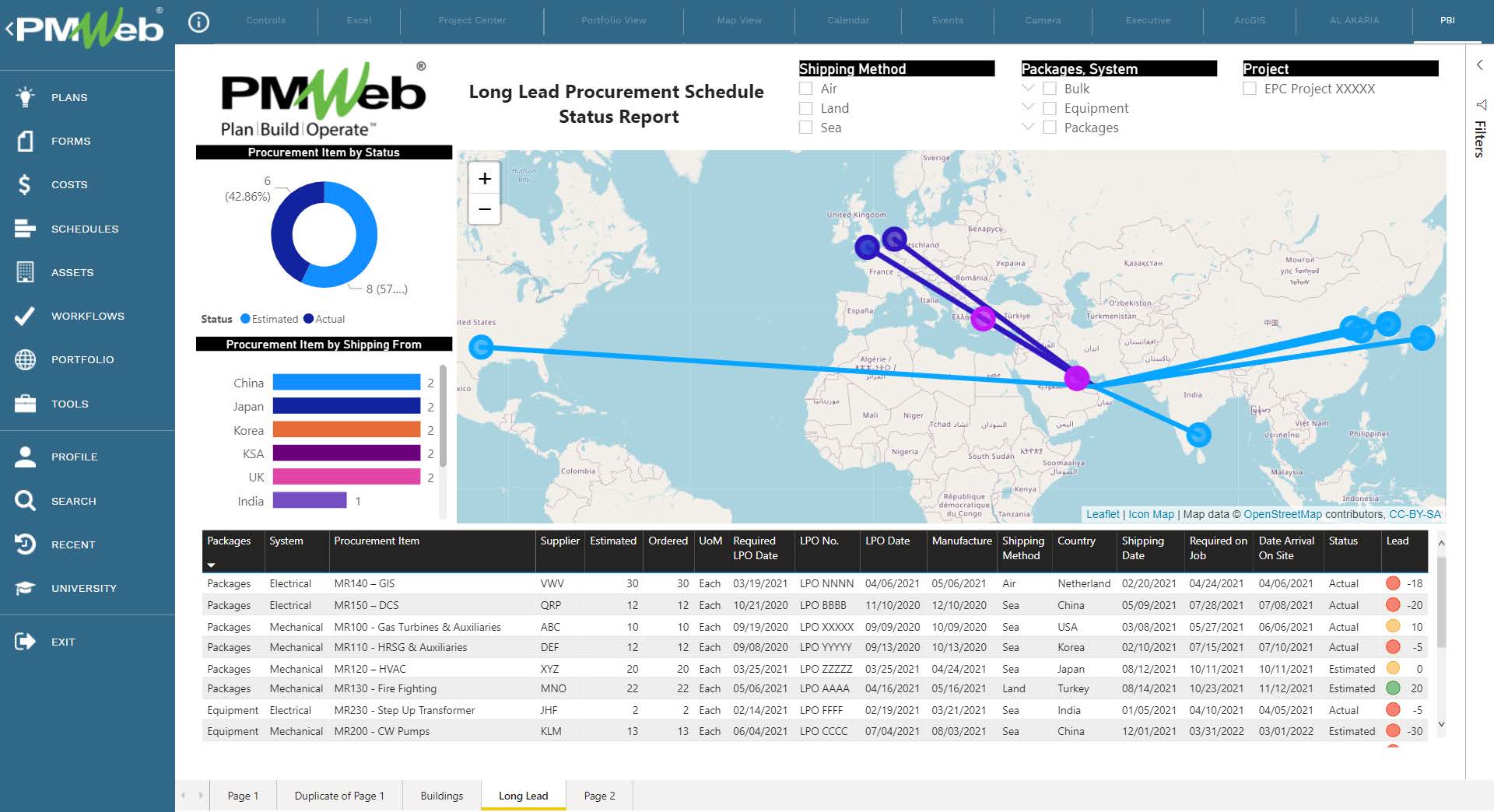Click the red lead indicator for MR140 row
1494x812 pixels.
click(1393, 583)
